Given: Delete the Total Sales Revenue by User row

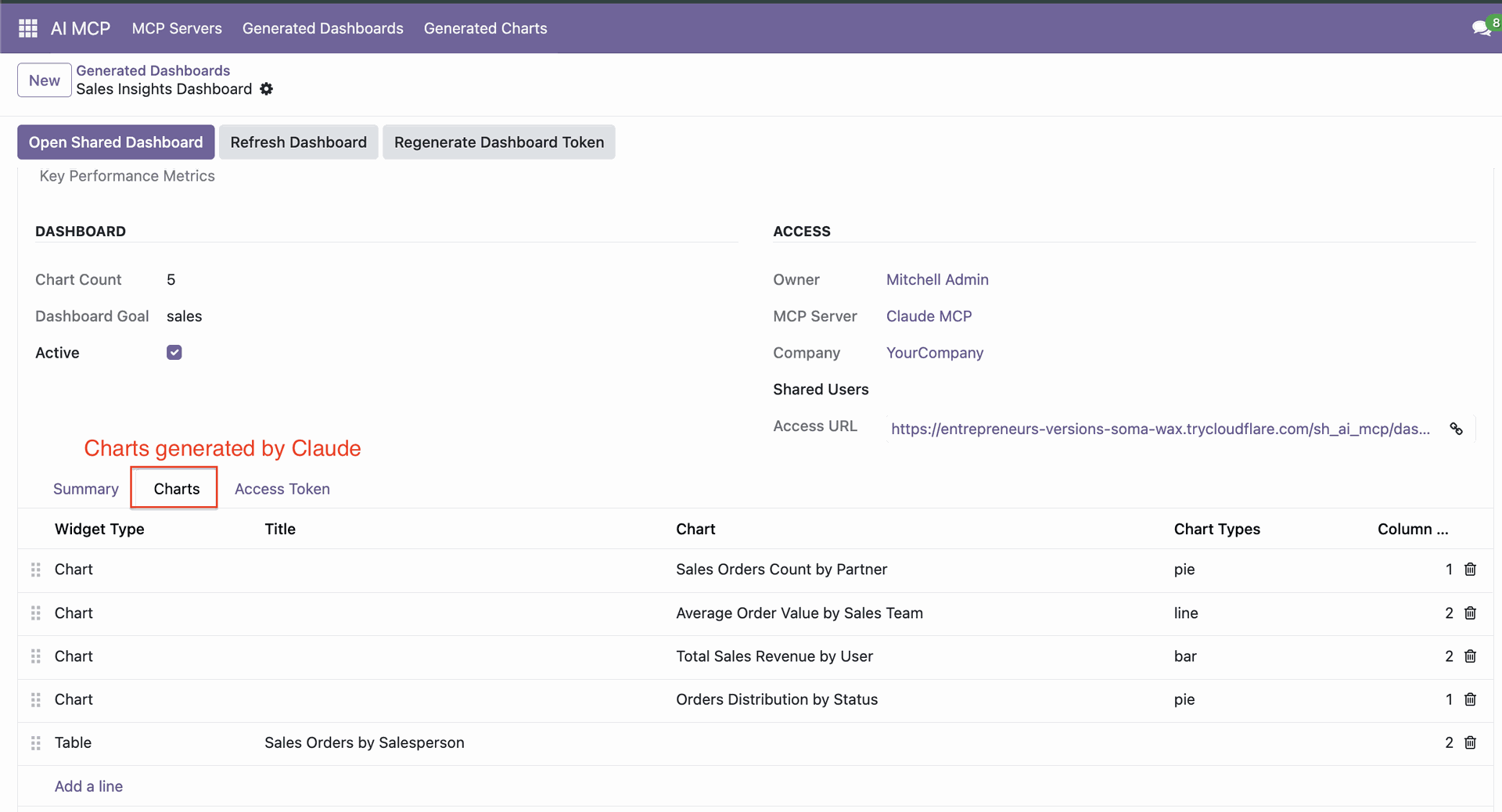Looking at the screenshot, I should (1470, 656).
